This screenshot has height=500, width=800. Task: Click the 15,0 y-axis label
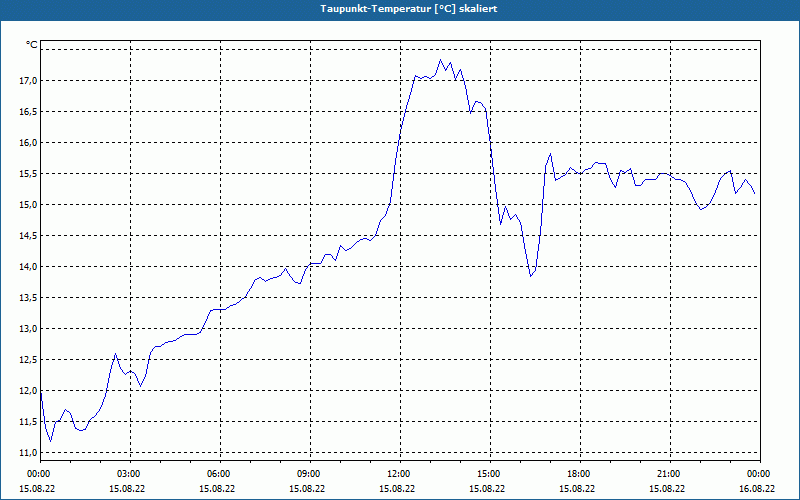pyautogui.click(x=29, y=205)
